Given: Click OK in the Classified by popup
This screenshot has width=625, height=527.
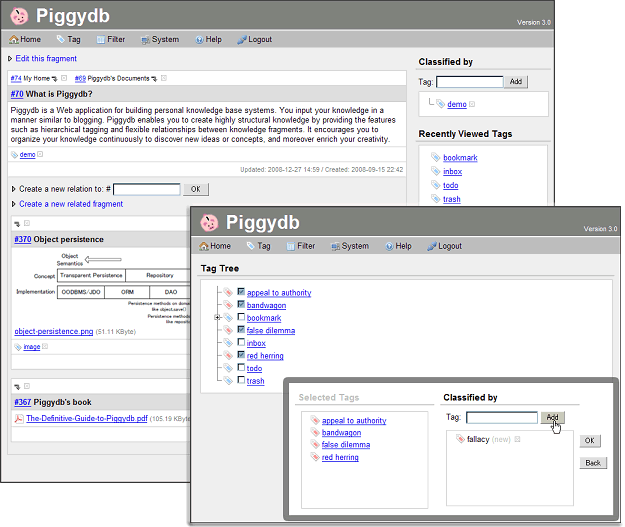Looking at the screenshot, I should click(x=590, y=441).
